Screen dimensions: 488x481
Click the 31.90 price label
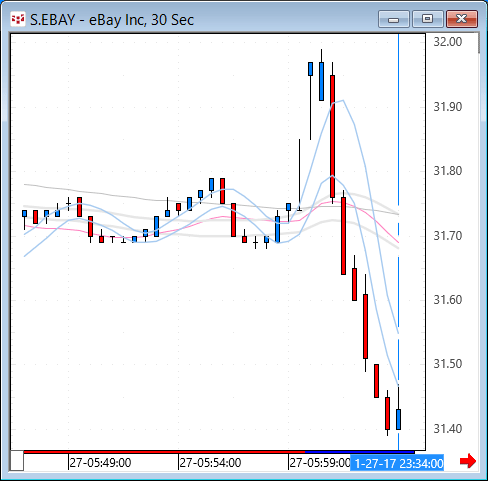coord(448,107)
